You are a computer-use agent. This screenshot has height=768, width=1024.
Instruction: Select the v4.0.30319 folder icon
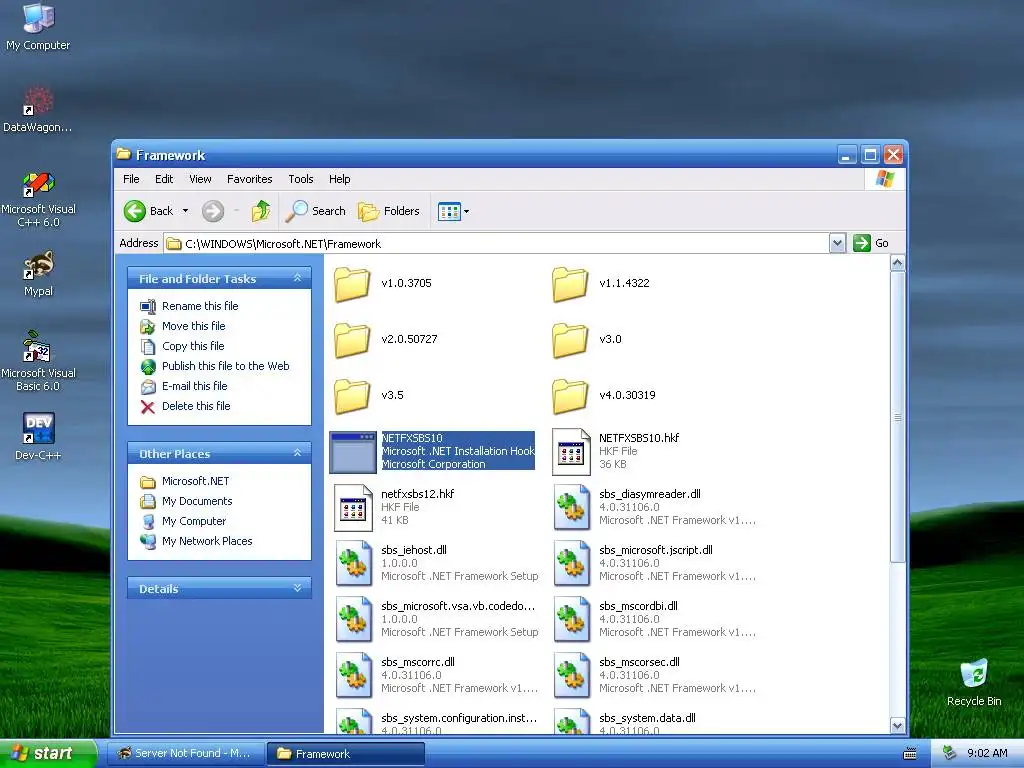(570, 396)
